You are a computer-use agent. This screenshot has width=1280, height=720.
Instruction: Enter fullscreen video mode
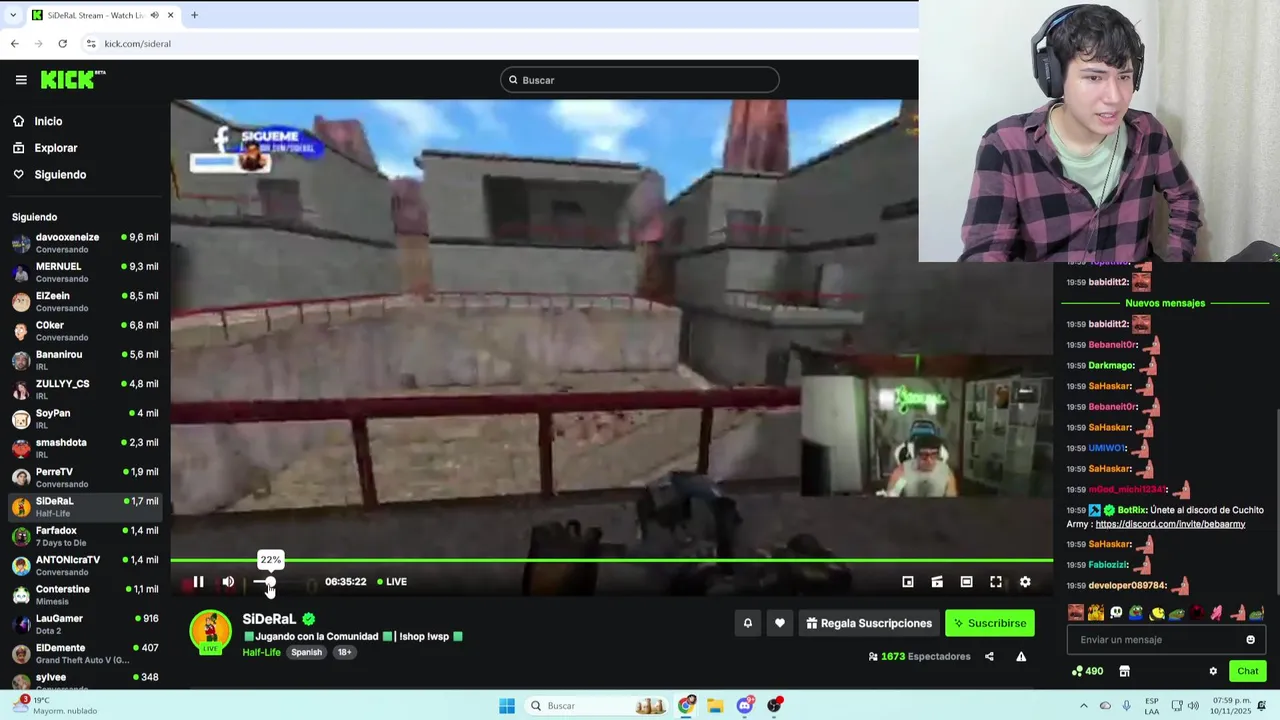(996, 582)
